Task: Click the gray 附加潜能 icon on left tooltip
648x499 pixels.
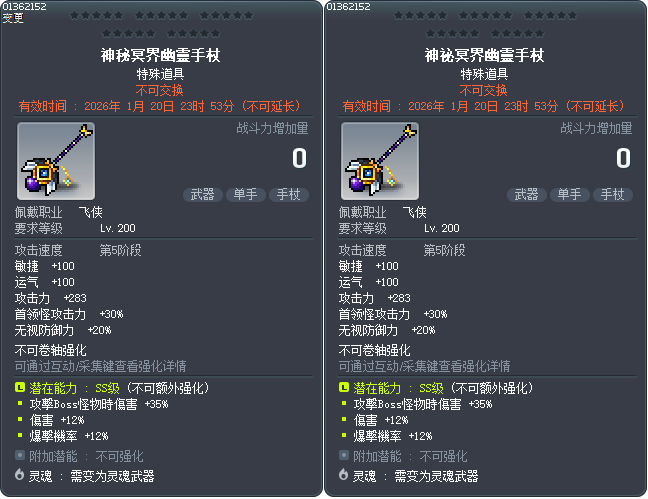Action: point(20,455)
